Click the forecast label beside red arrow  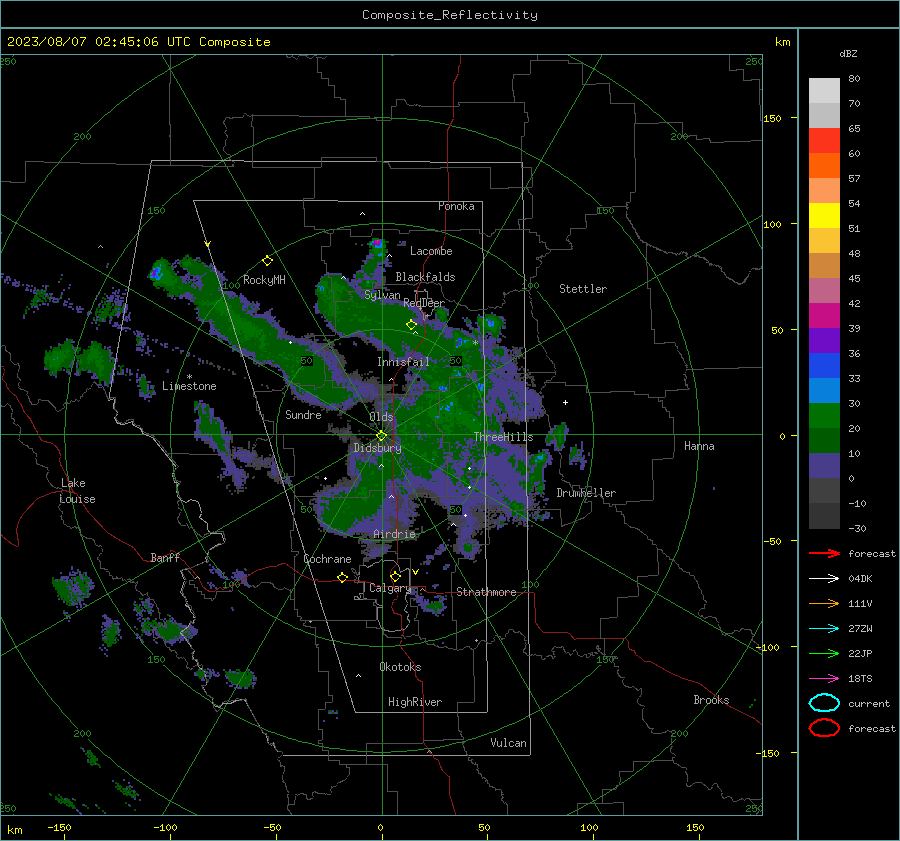tap(872, 553)
